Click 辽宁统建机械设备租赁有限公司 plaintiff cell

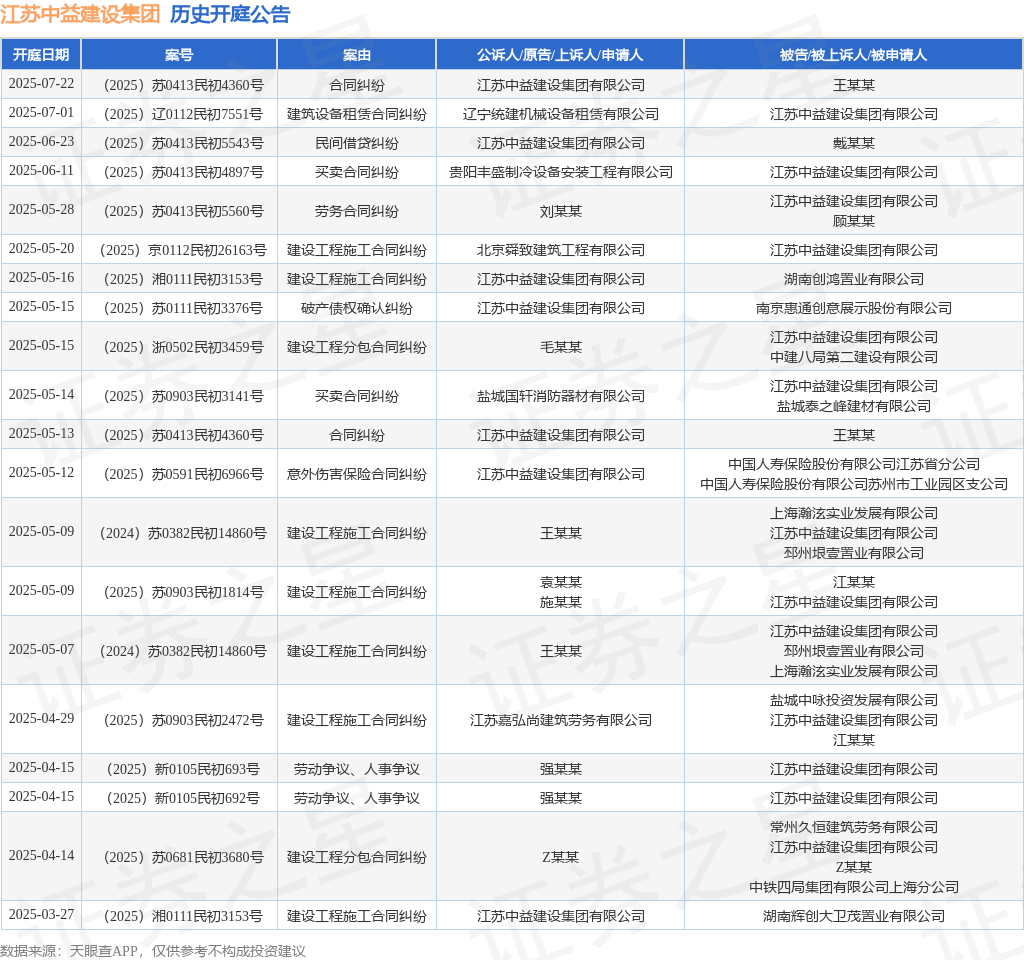560,114
